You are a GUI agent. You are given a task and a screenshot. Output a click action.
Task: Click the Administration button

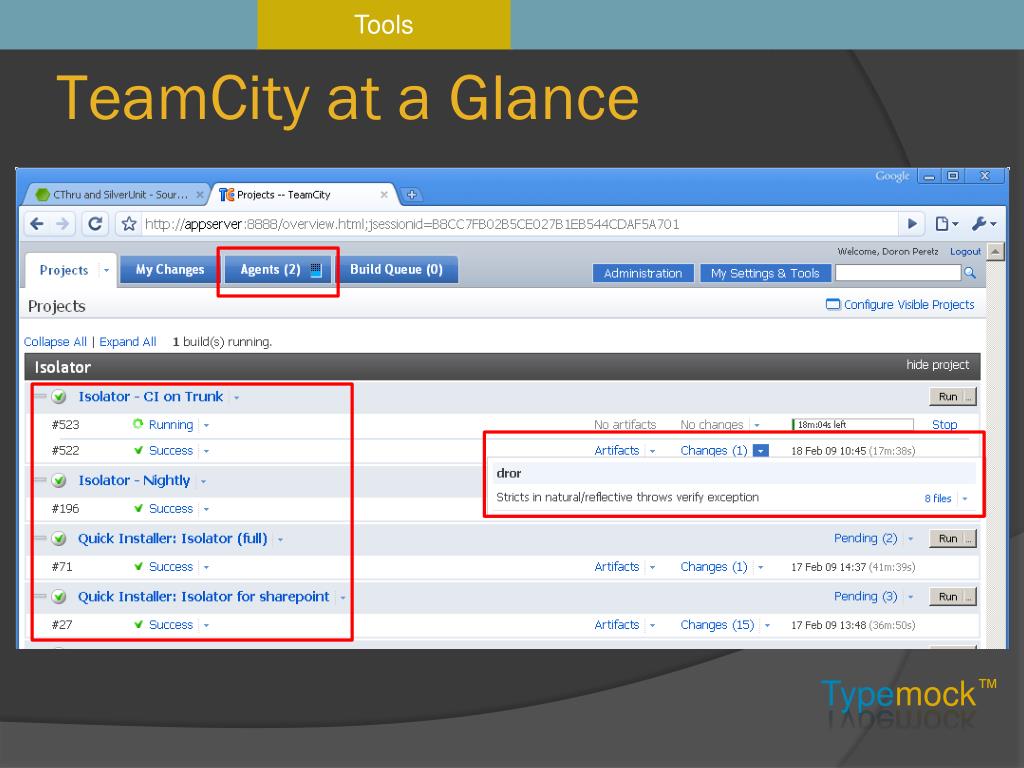(x=643, y=273)
